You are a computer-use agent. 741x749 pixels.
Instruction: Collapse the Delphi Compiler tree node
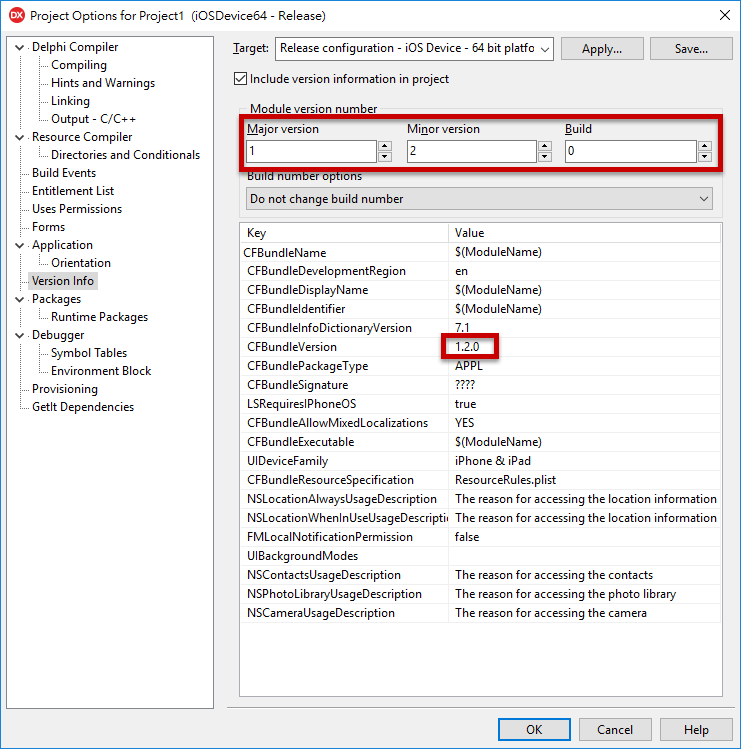[20, 47]
